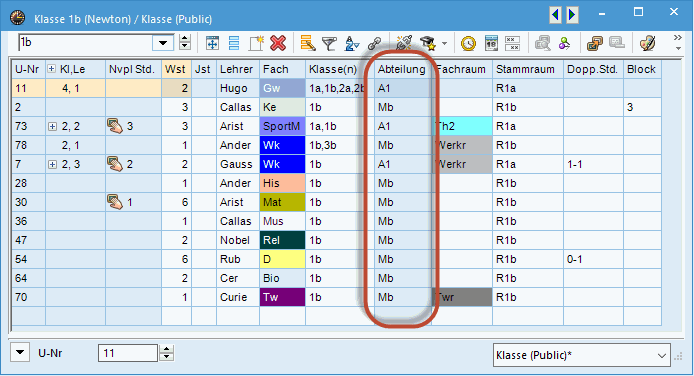
Task: Select the Hugo teacher cell
Action: point(238,88)
